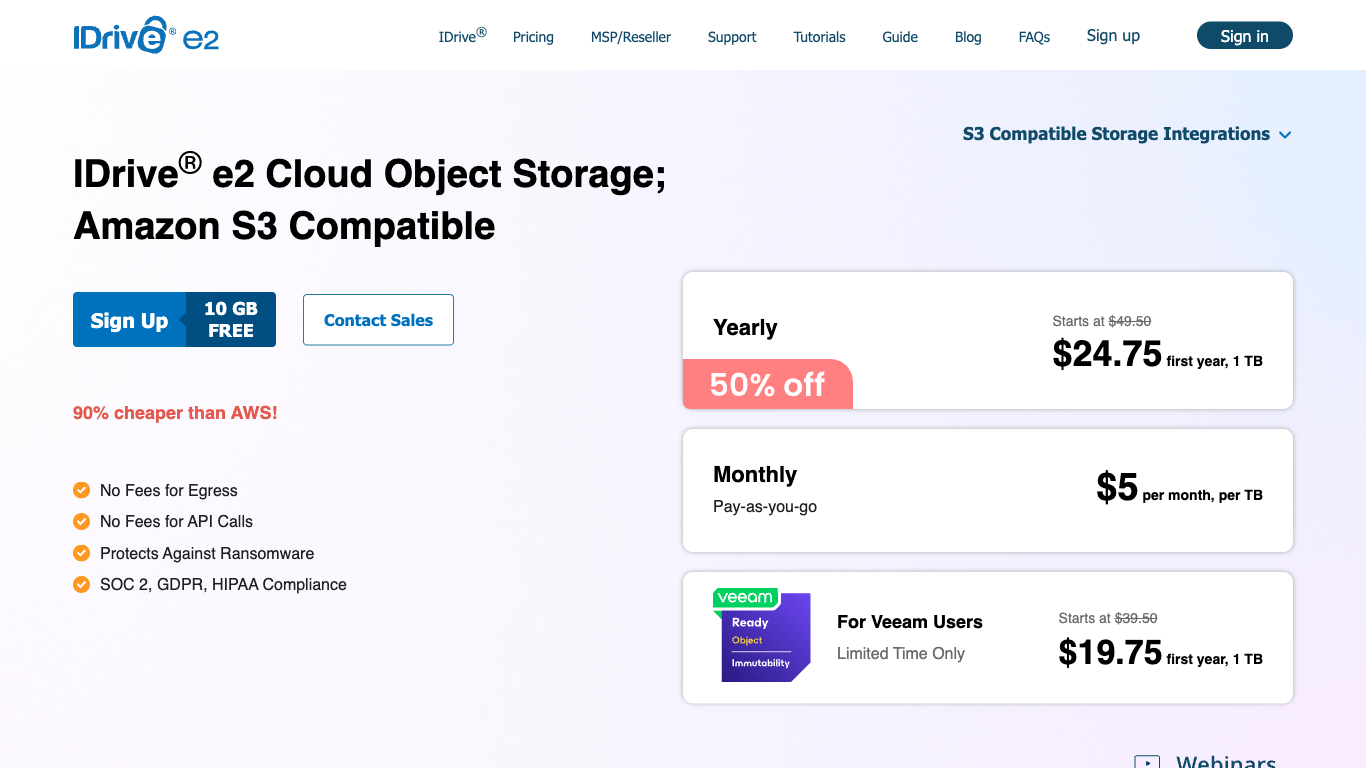
Task: Click the Contact Sales button
Action: 378,320
